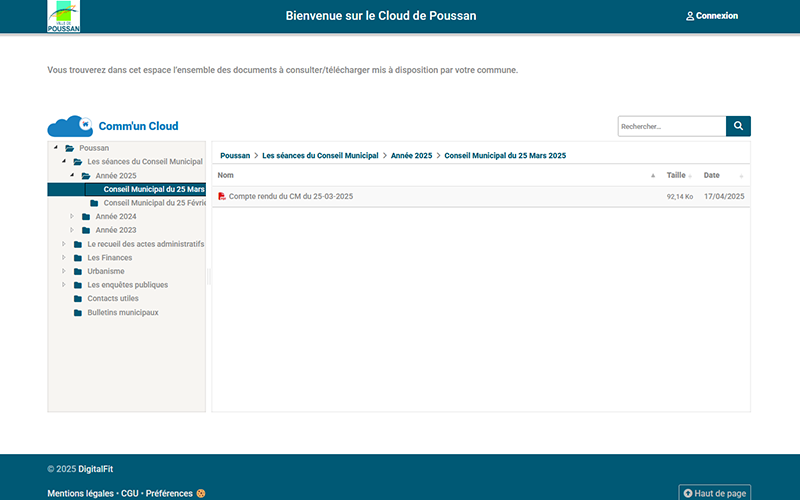Click the Contacts utiles folder icon
The height and width of the screenshot is (500, 800).
[78, 299]
